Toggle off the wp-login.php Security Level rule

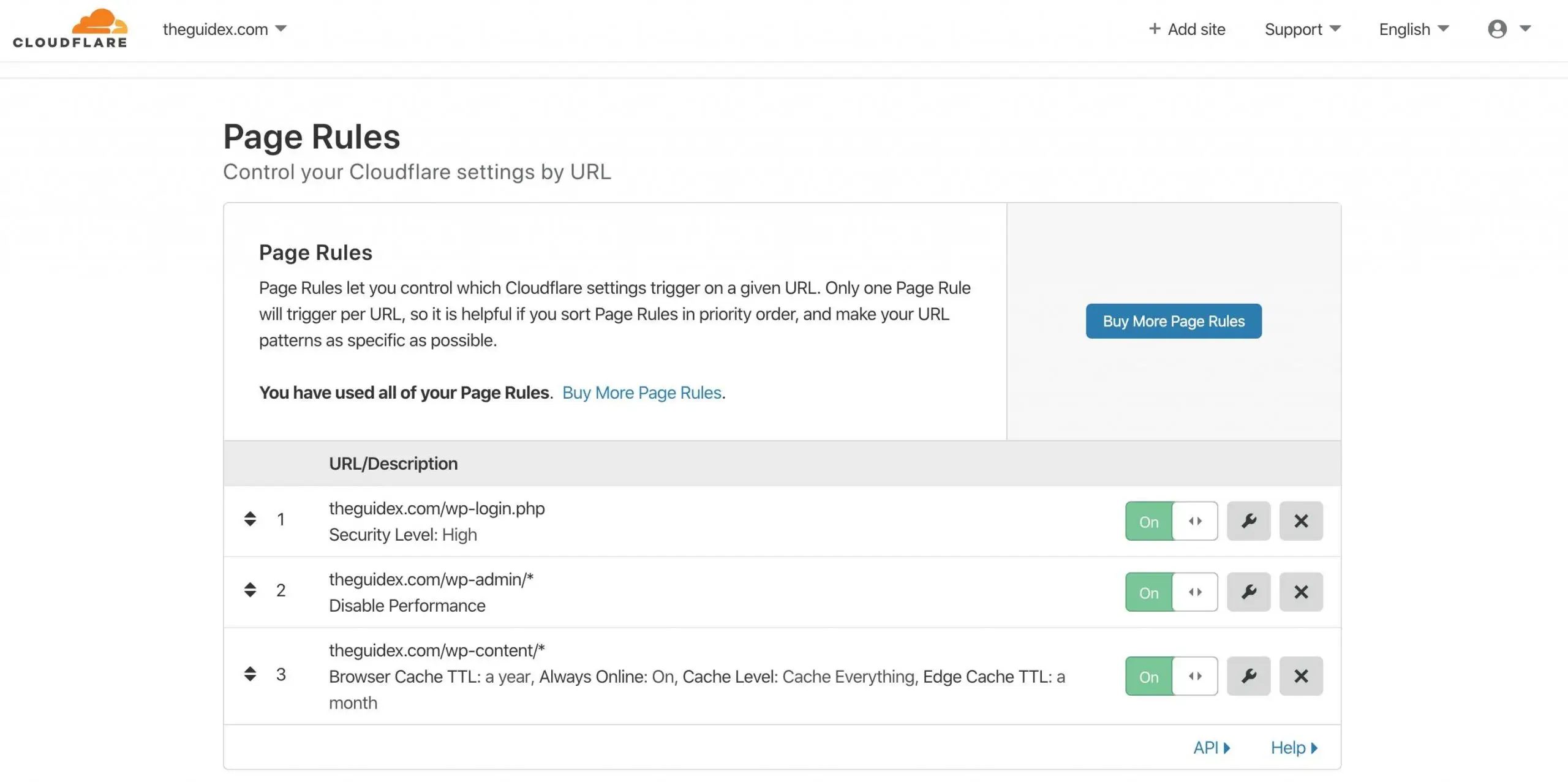pos(1148,521)
